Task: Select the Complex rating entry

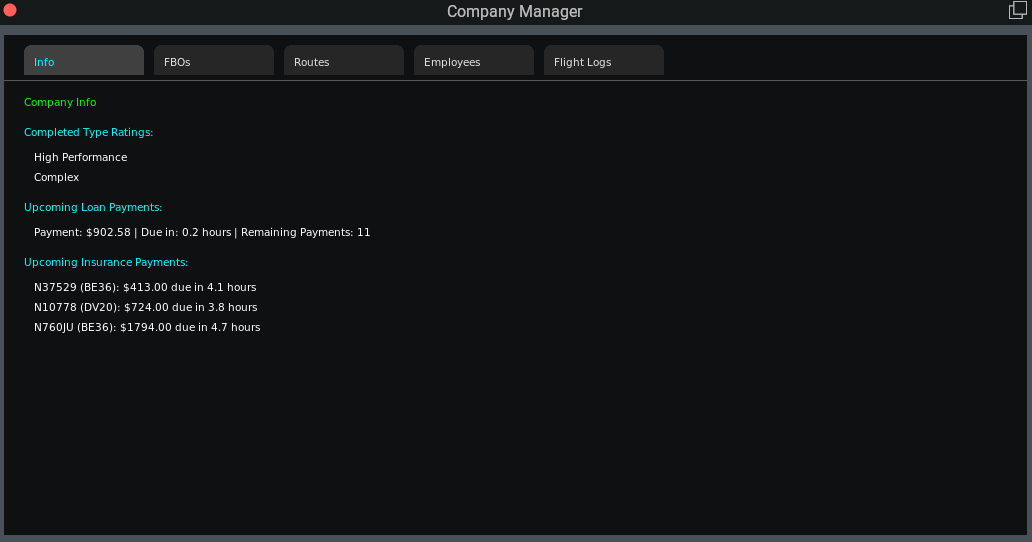Action: click(x=56, y=177)
